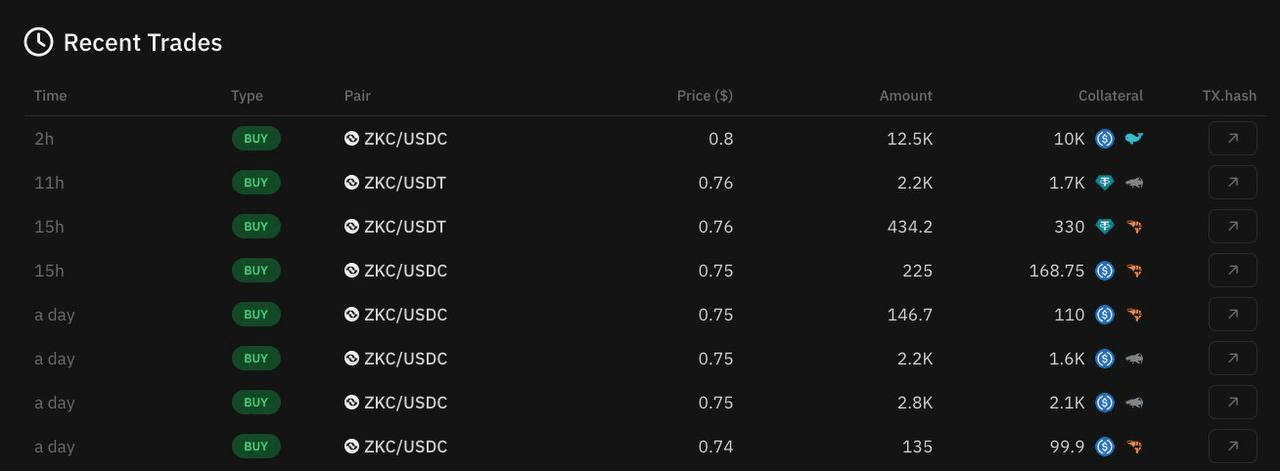Click the BUY badge in the 11h row
This screenshot has height=471, width=1280.
coord(256,182)
